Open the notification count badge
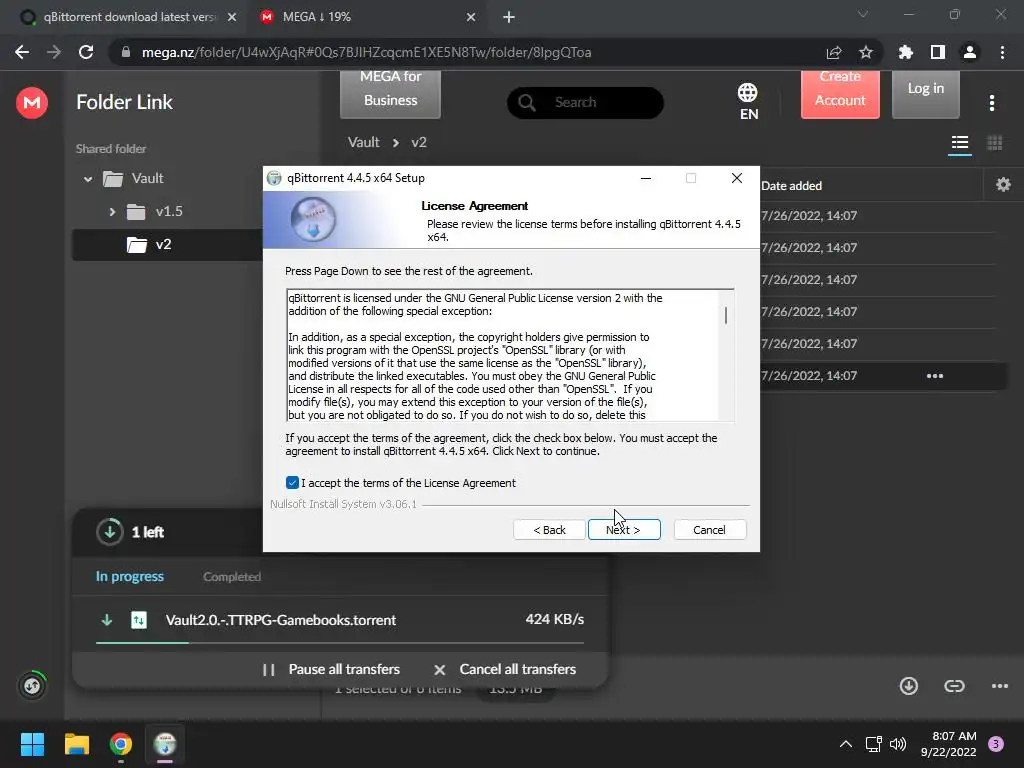The image size is (1024, 768). coord(995,744)
